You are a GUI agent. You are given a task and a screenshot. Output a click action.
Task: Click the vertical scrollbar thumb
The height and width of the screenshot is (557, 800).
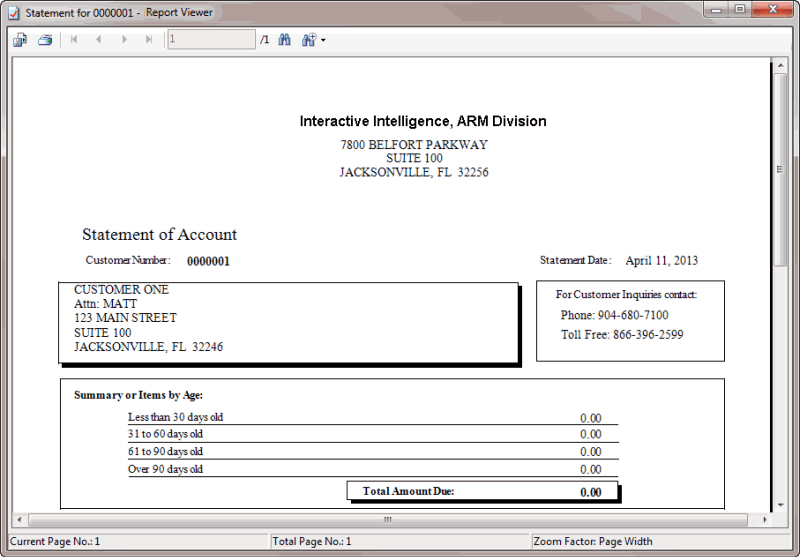click(780, 170)
